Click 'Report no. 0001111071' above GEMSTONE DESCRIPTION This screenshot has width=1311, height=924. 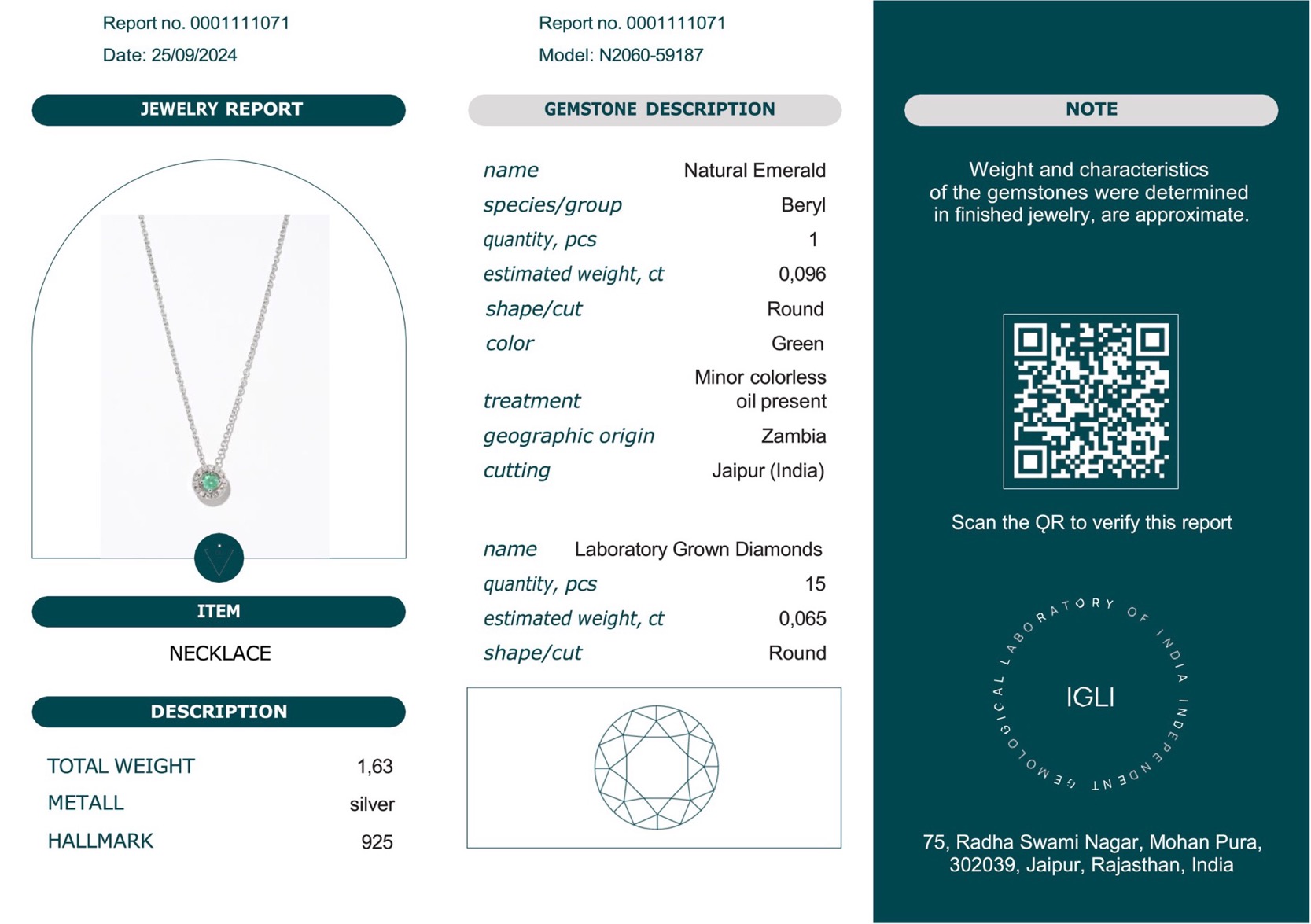[x=632, y=24]
